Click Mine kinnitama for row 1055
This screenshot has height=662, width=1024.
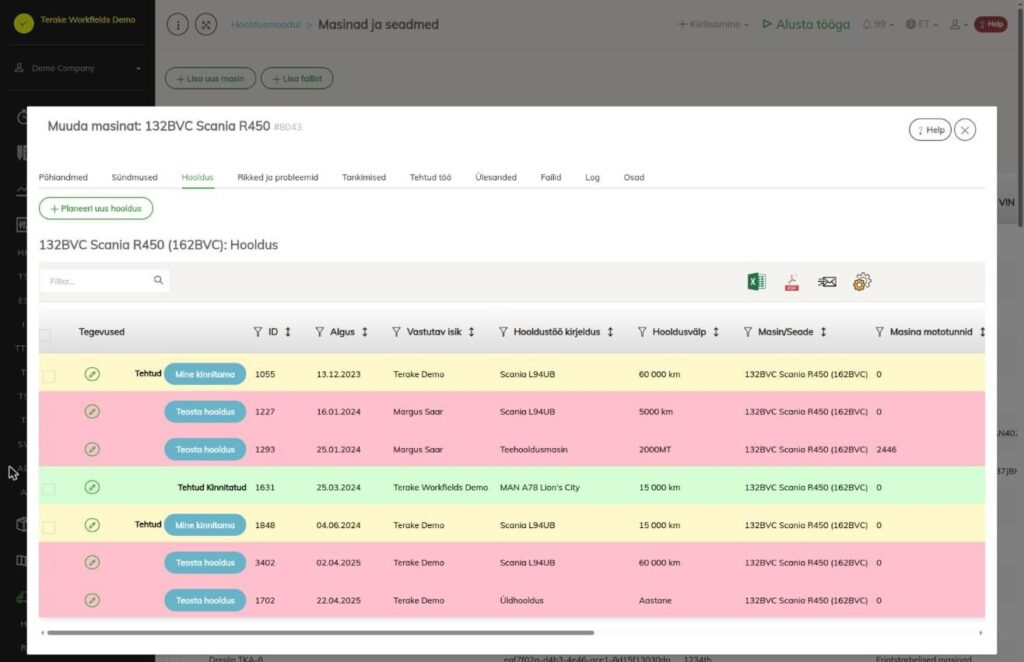(x=205, y=374)
